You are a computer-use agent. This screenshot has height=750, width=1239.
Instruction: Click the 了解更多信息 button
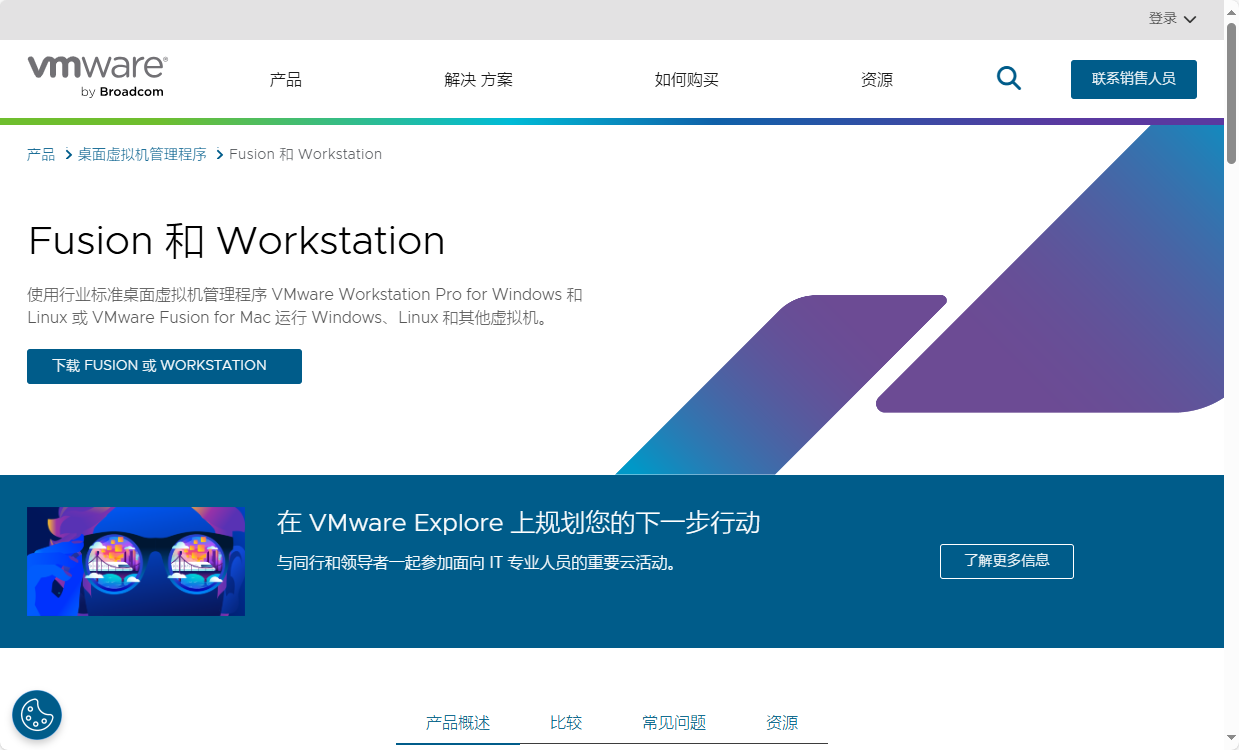pos(1007,561)
